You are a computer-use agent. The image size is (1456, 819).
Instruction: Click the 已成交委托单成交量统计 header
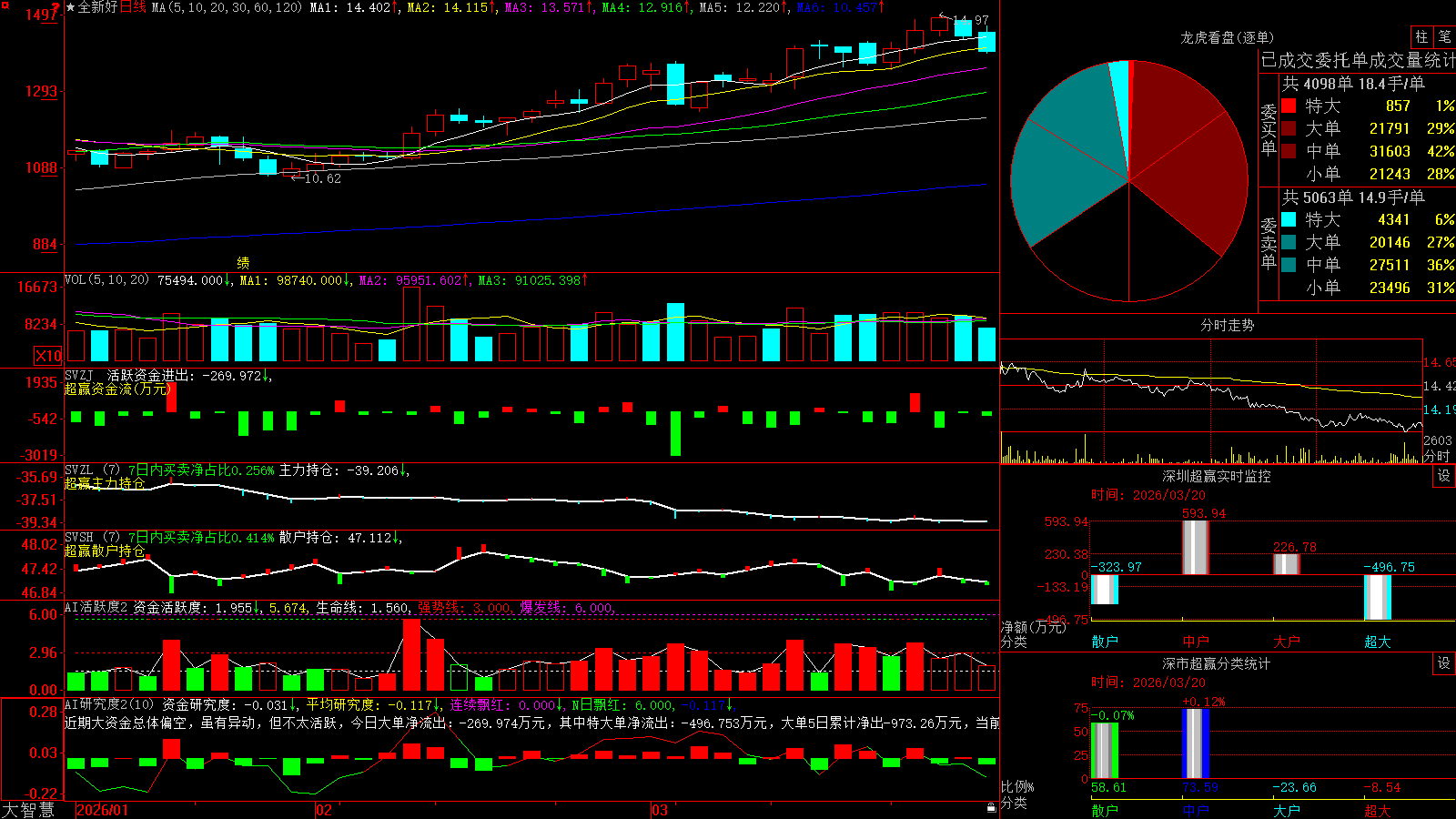pos(1358,60)
